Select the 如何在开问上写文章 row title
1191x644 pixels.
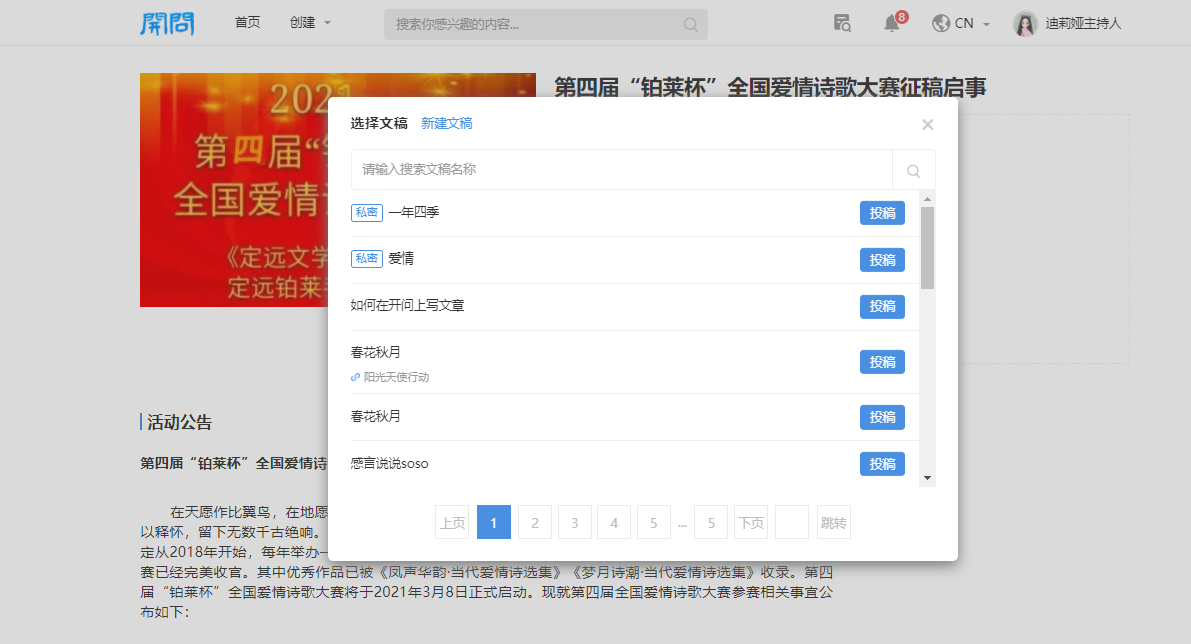[407, 305]
